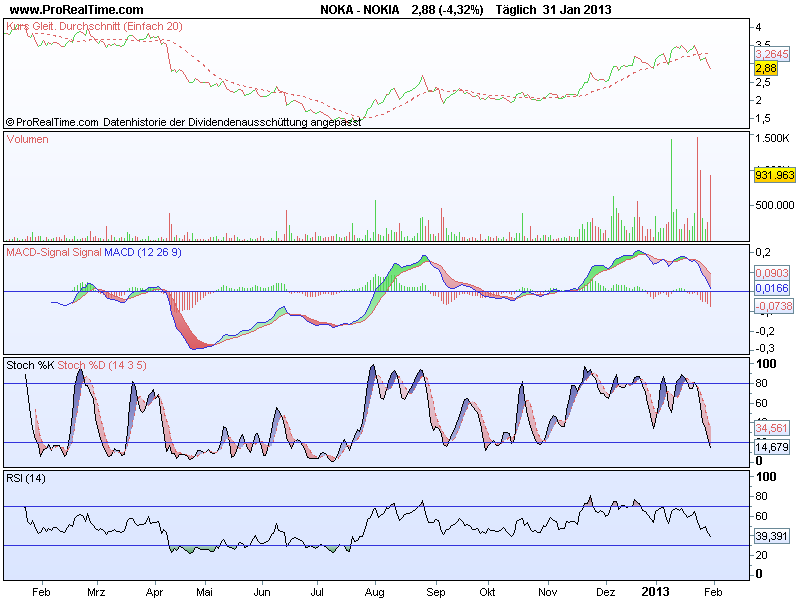Screen dimensions: 800x600
Task: Click the Mai month on time axis
Action: tap(204, 592)
